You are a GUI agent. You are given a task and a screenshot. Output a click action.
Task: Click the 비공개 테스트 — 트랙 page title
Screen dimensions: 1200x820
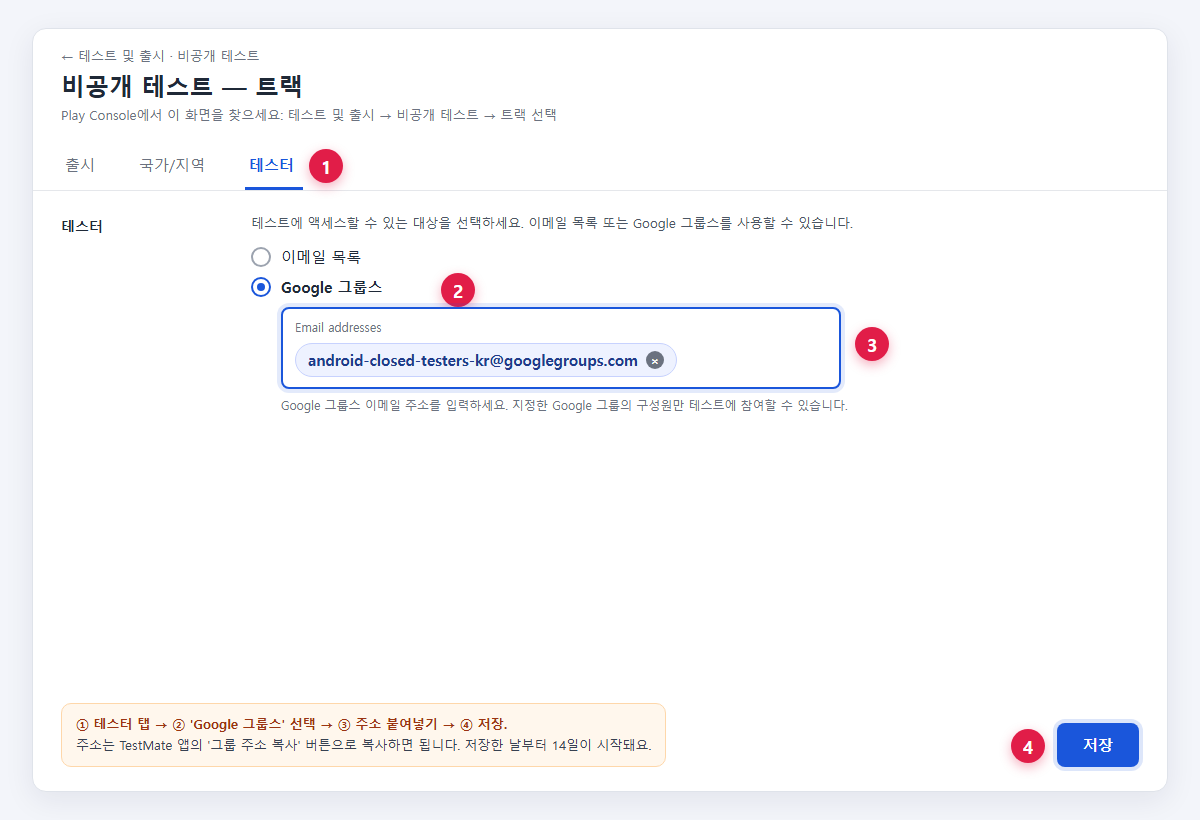[x=182, y=86]
